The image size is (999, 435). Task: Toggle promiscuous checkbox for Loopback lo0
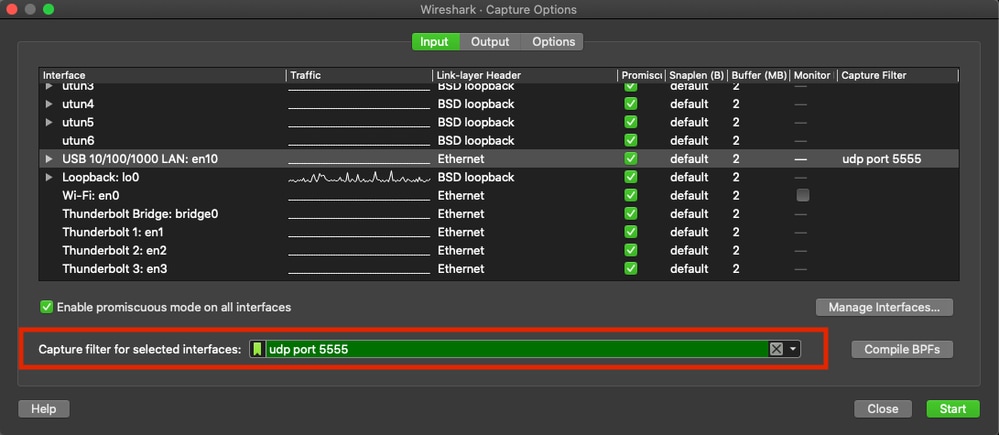click(630, 177)
